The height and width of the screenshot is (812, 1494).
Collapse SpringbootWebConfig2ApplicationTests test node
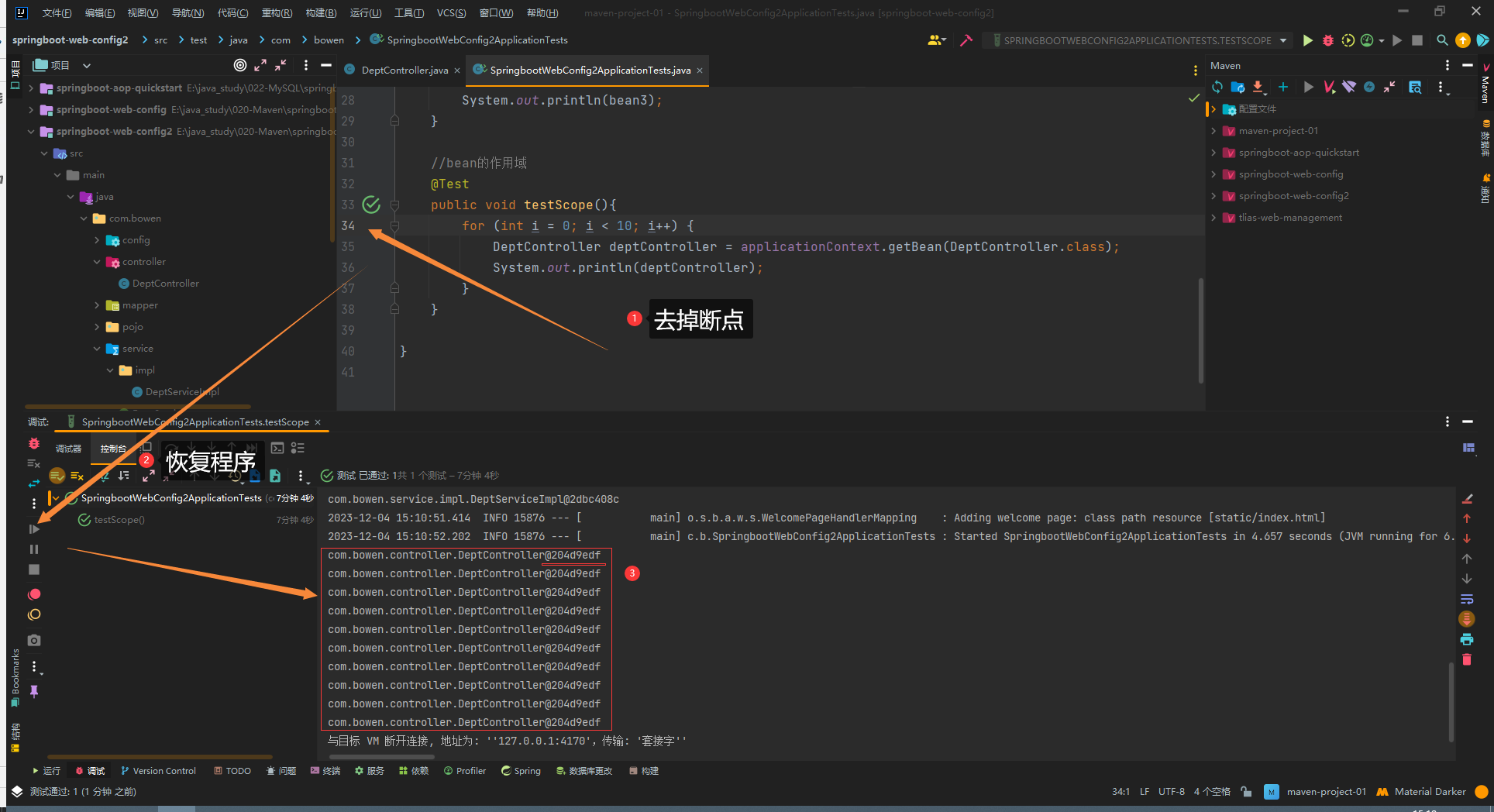click(x=56, y=498)
